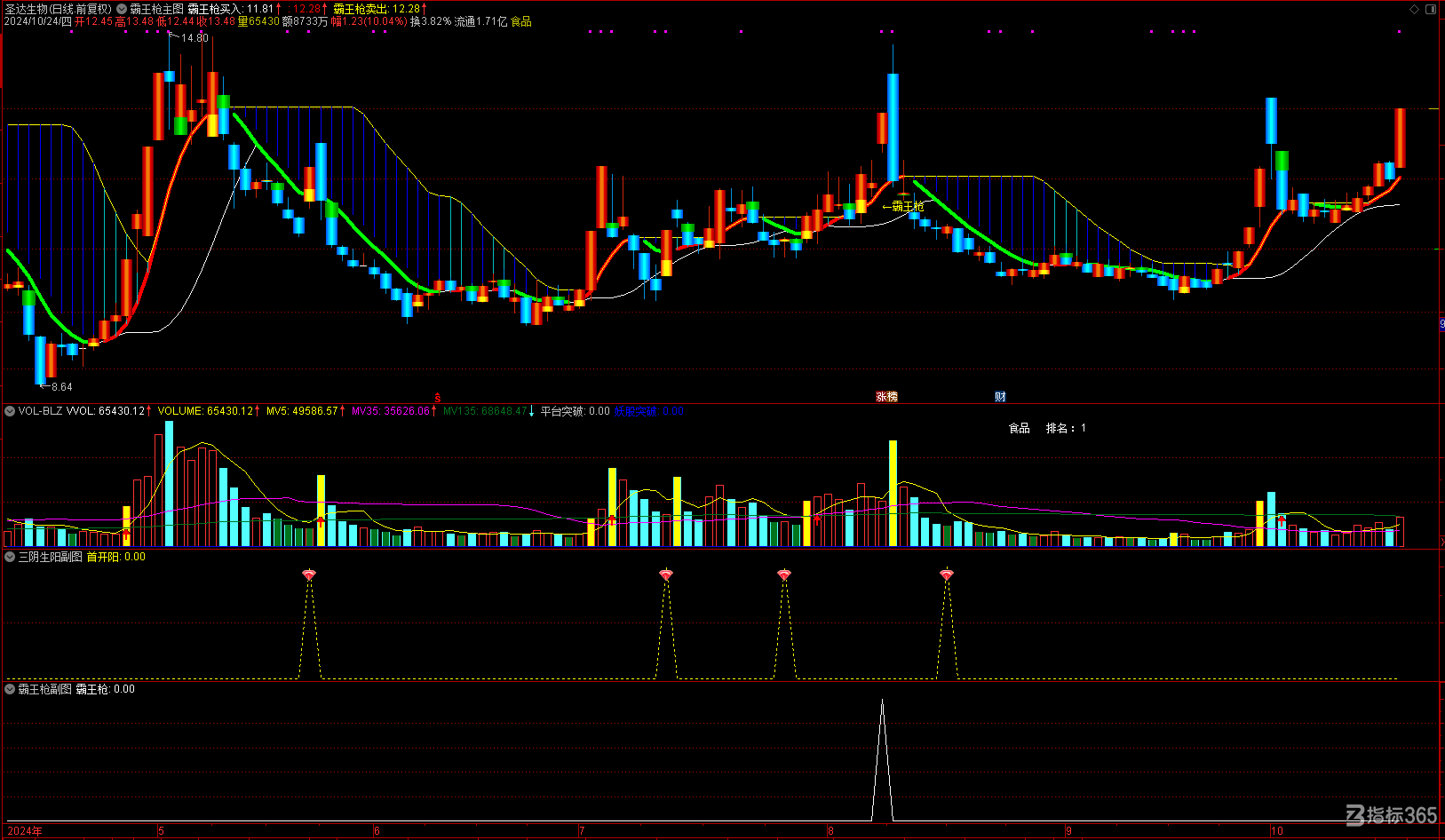The height and width of the screenshot is (840, 1445).
Task: Click the ←霸王枪 annotation on the candlestick chart
Action: (x=903, y=206)
